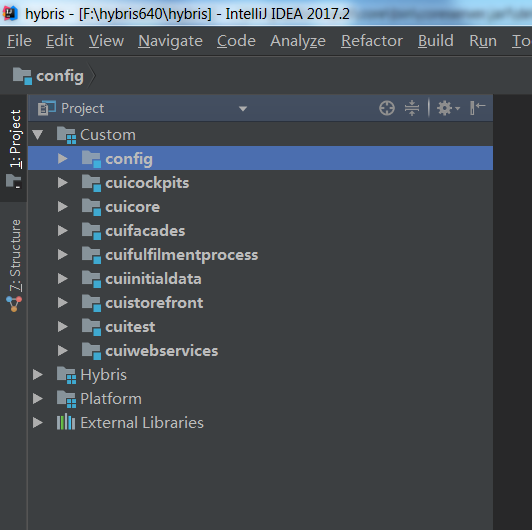This screenshot has width=532, height=530.
Task: Expand the Hybris group
Action: (x=37, y=375)
